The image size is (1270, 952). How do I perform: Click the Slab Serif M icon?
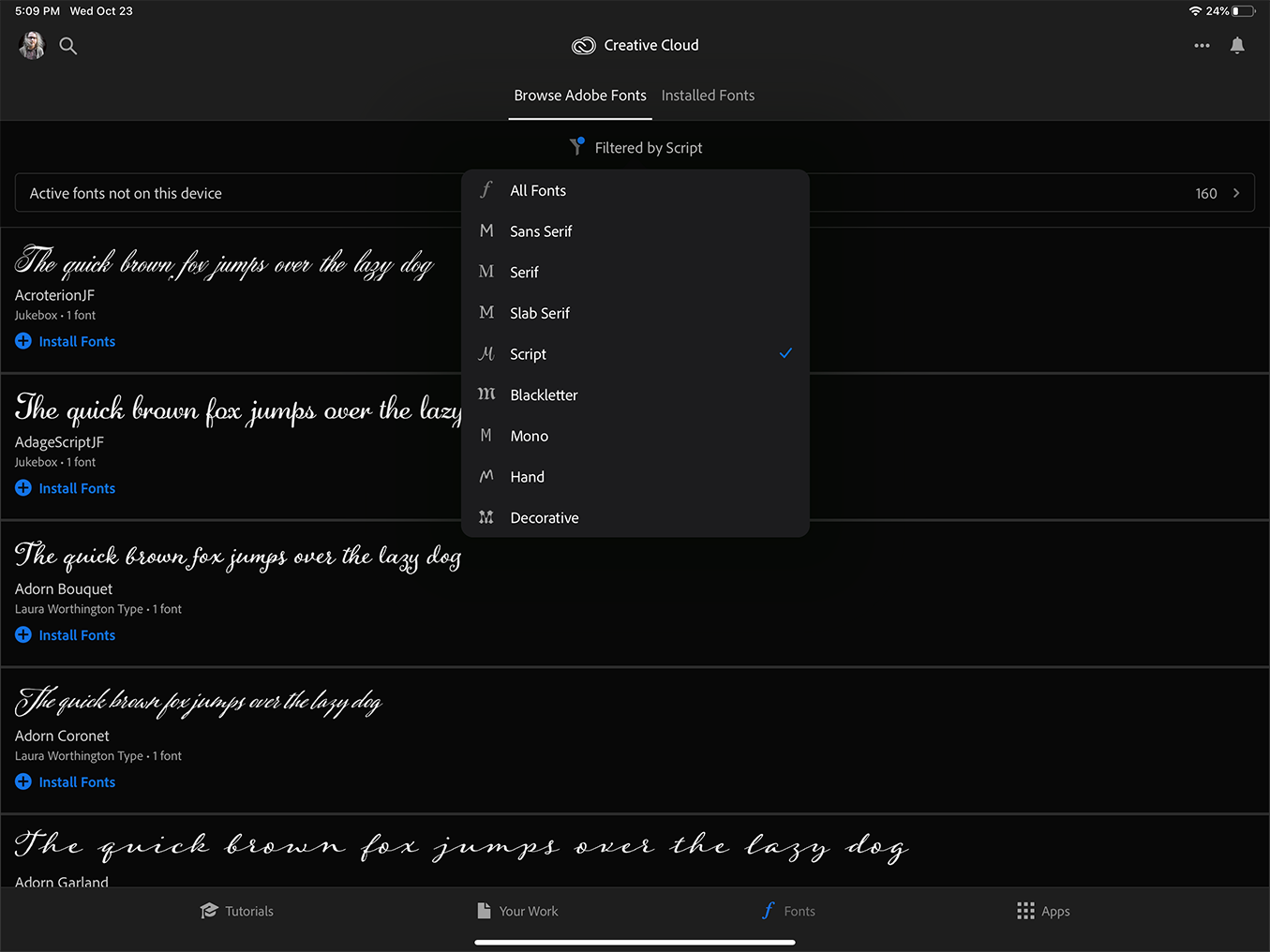click(486, 313)
